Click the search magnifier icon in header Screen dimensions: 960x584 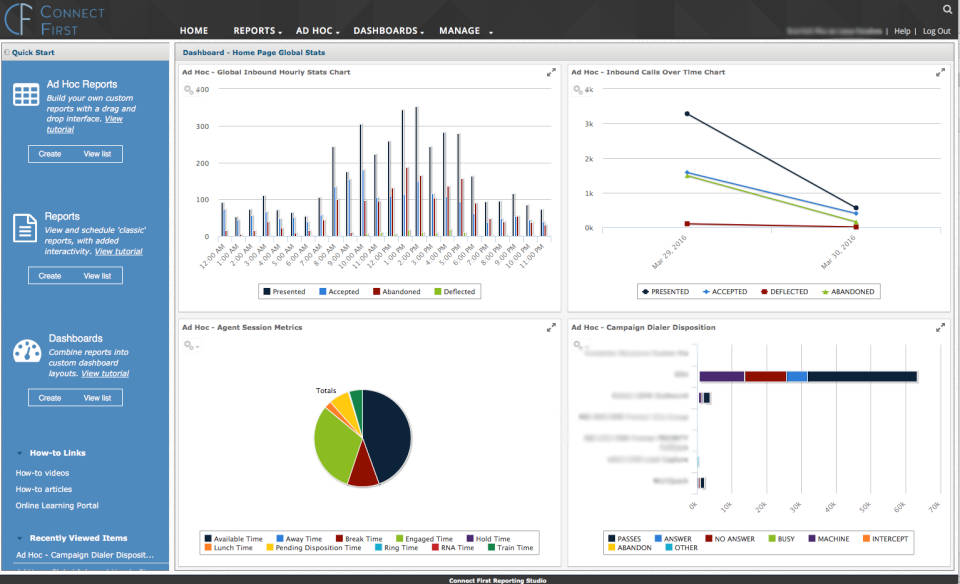(x=947, y=9)
